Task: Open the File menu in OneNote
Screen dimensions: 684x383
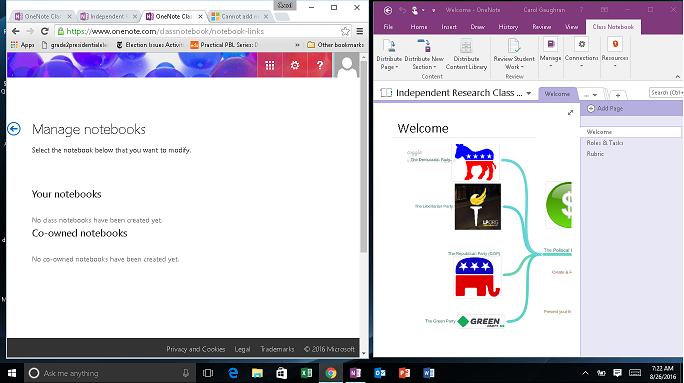Action: click(388, 27)
